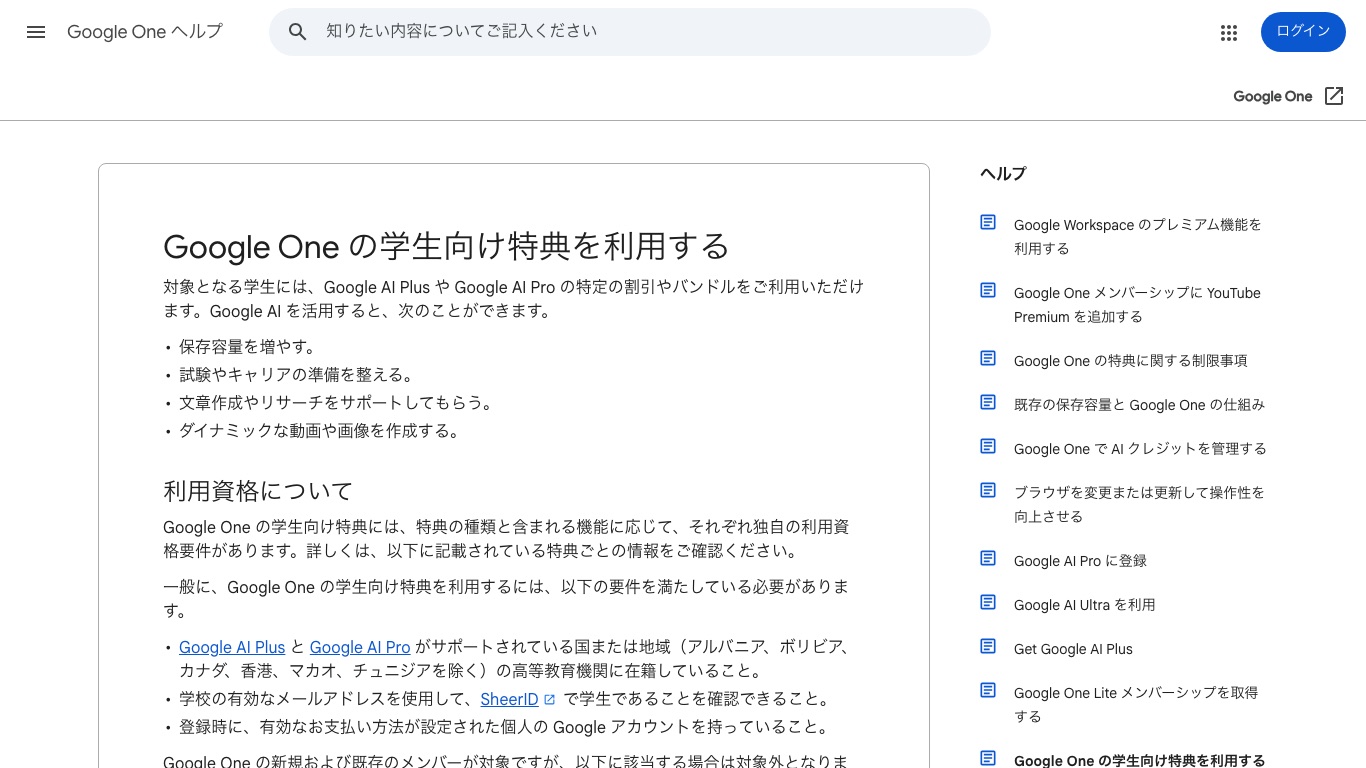Open the Google AI Pro link in article

(360, 647)
